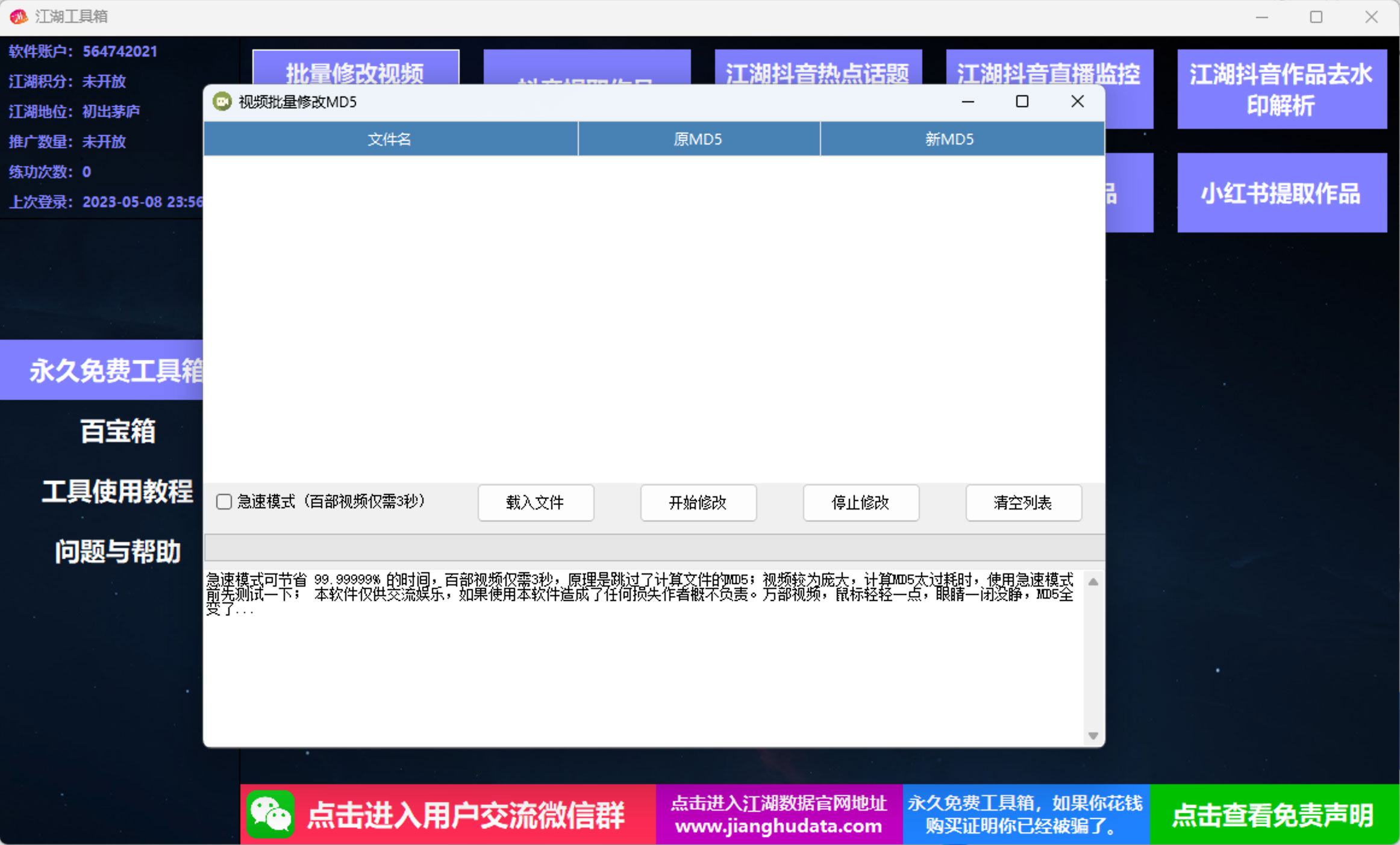Open 工具使用教程 from the sidebar
Viewport: 1400px width, 845px height.
point(117,492)
